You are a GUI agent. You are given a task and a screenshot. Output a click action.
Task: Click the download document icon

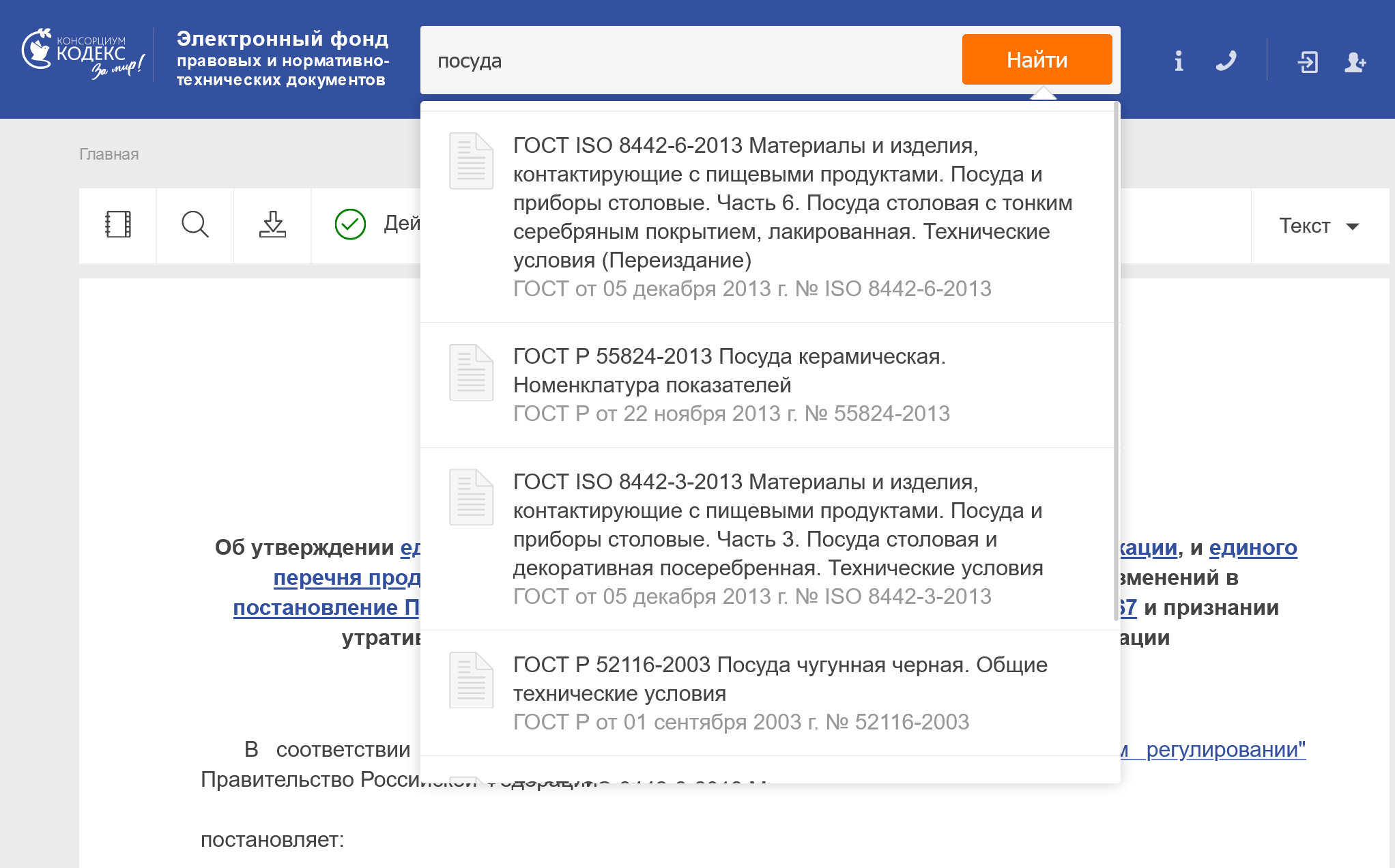pos(272,225)
